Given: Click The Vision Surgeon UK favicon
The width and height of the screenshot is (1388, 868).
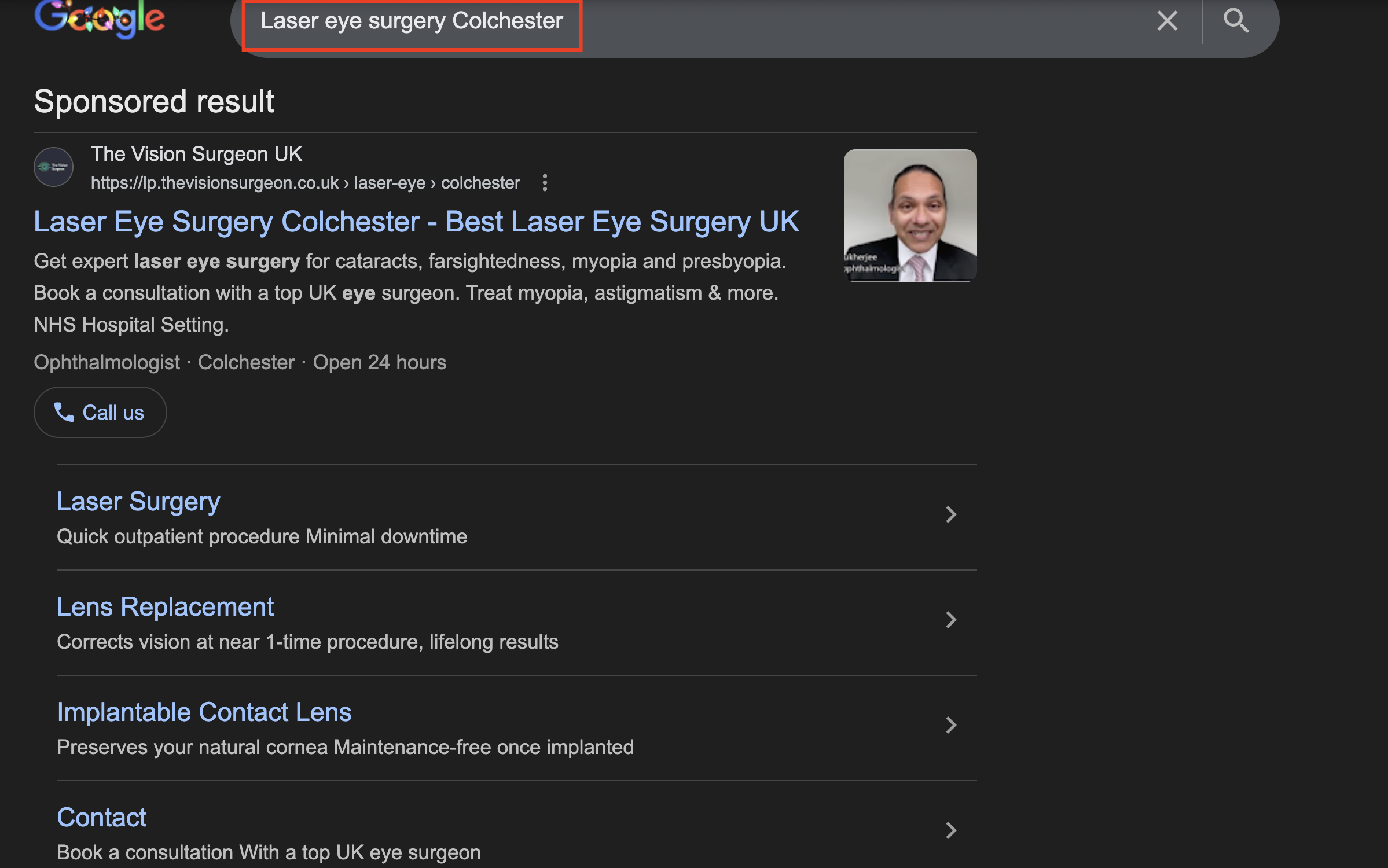Looking at the screenshot, I should (x=53, y=167).
